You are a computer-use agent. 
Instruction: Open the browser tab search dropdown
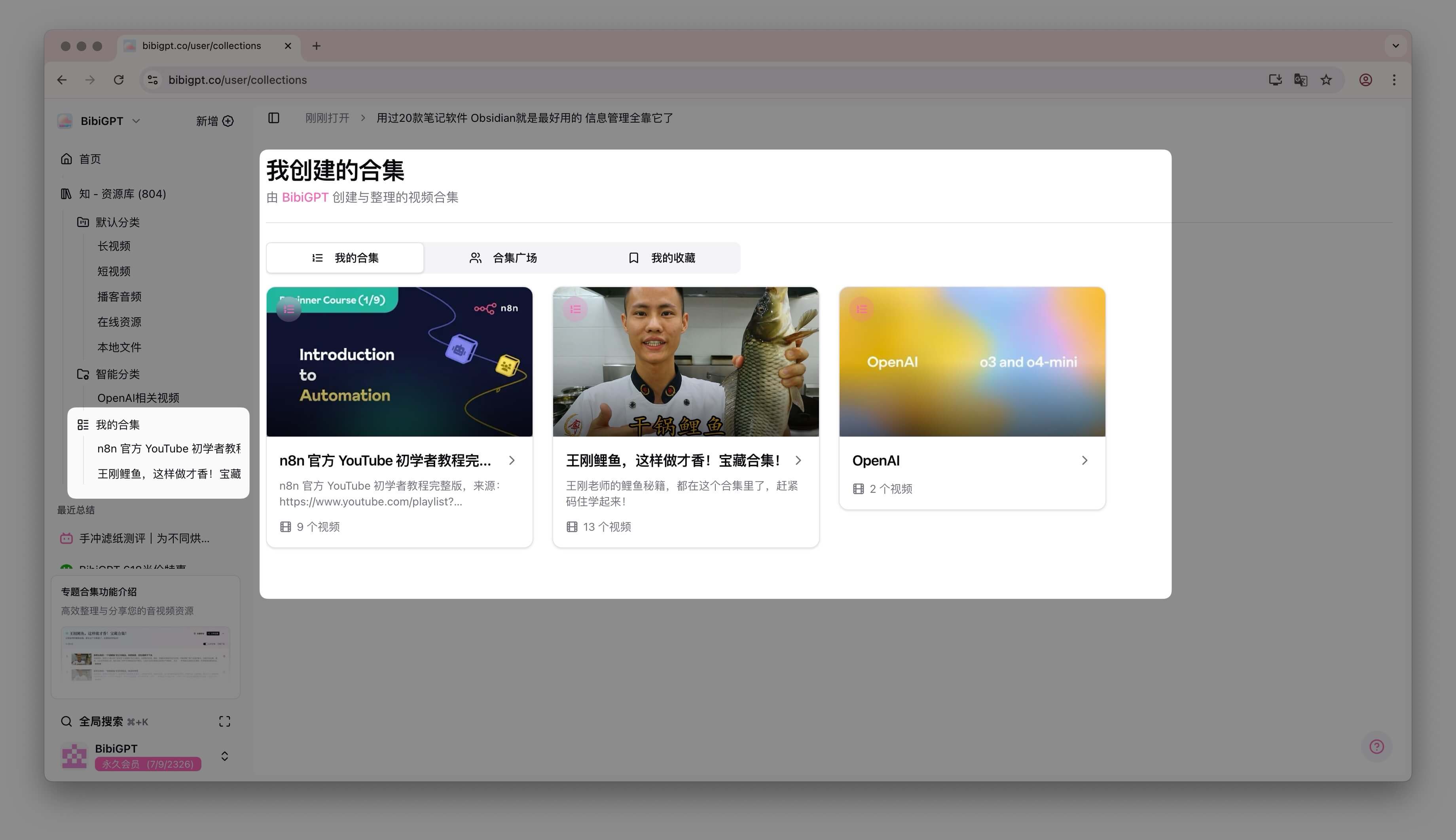[x=1395, y=45]
